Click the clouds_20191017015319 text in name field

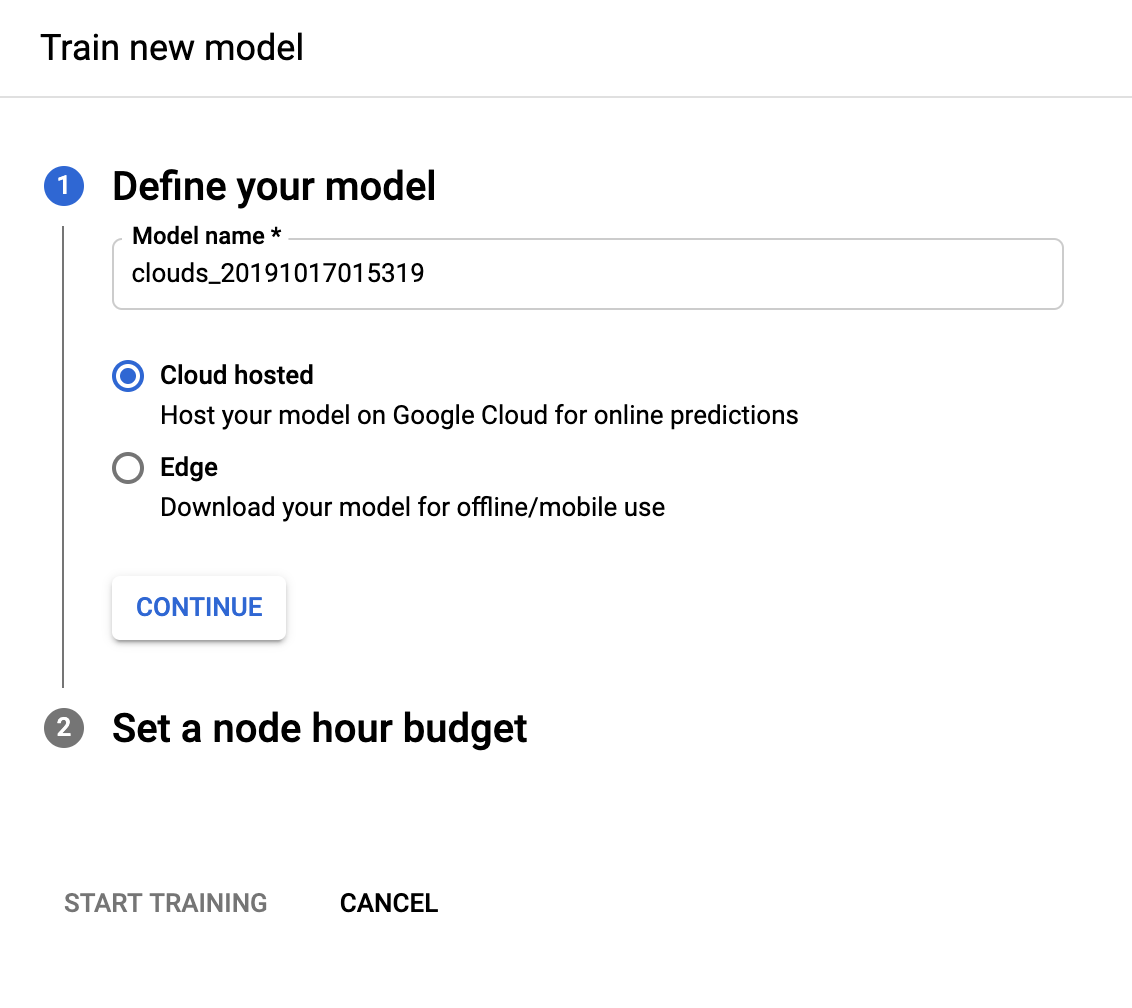pyautogui.click(x=278, y=273)
